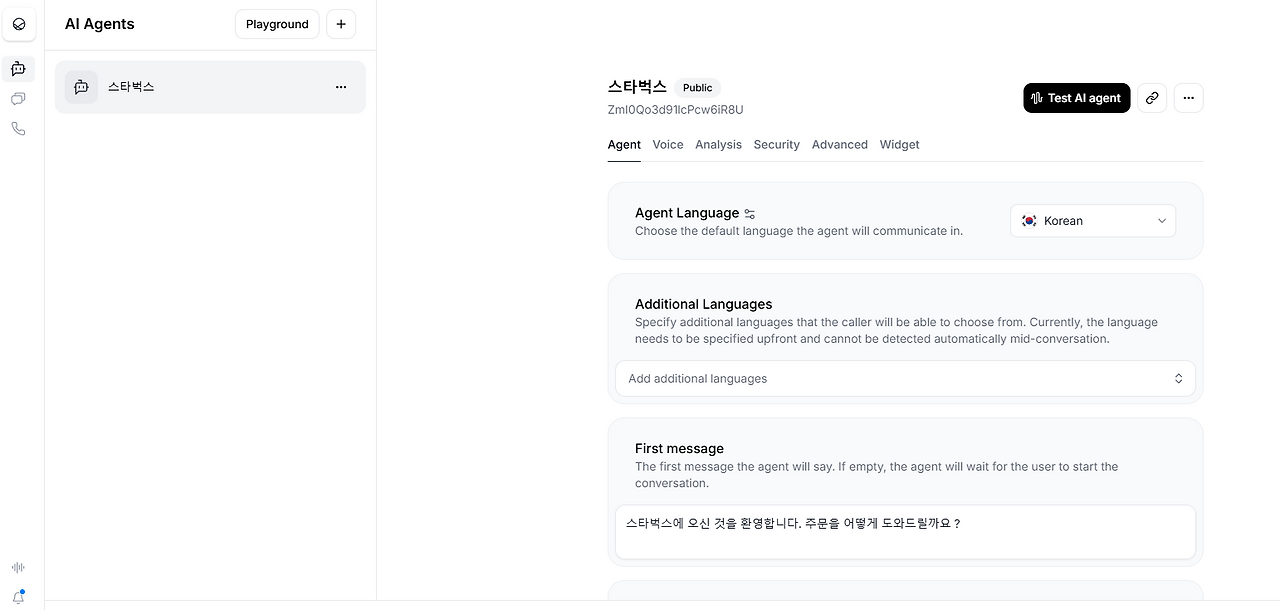Click the First message text field
1280x610 pixels.
[x=905, y=532]
